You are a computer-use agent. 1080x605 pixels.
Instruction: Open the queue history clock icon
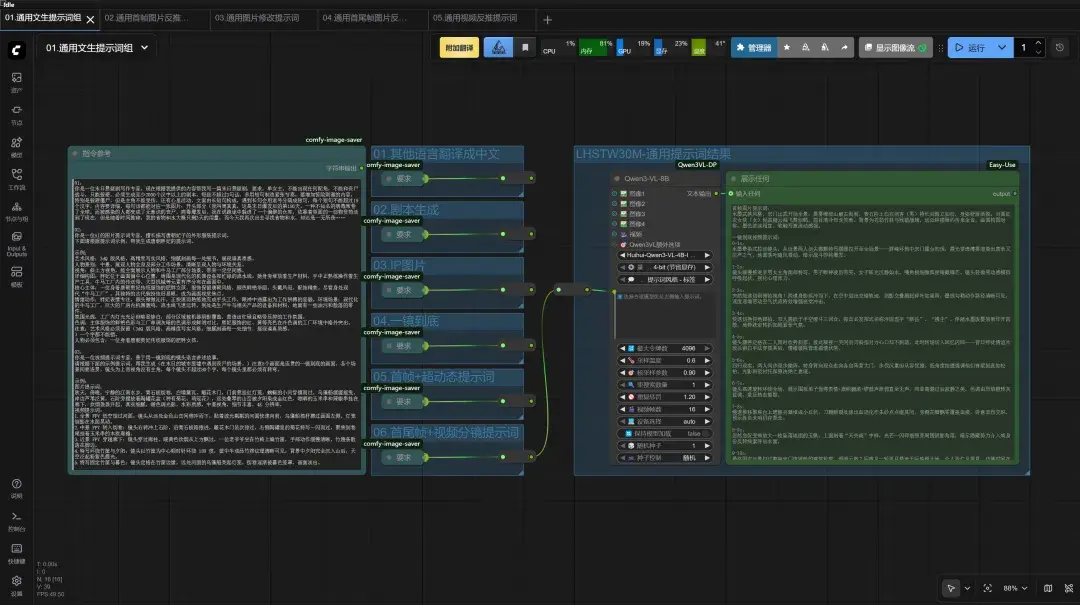[1060, 48]
